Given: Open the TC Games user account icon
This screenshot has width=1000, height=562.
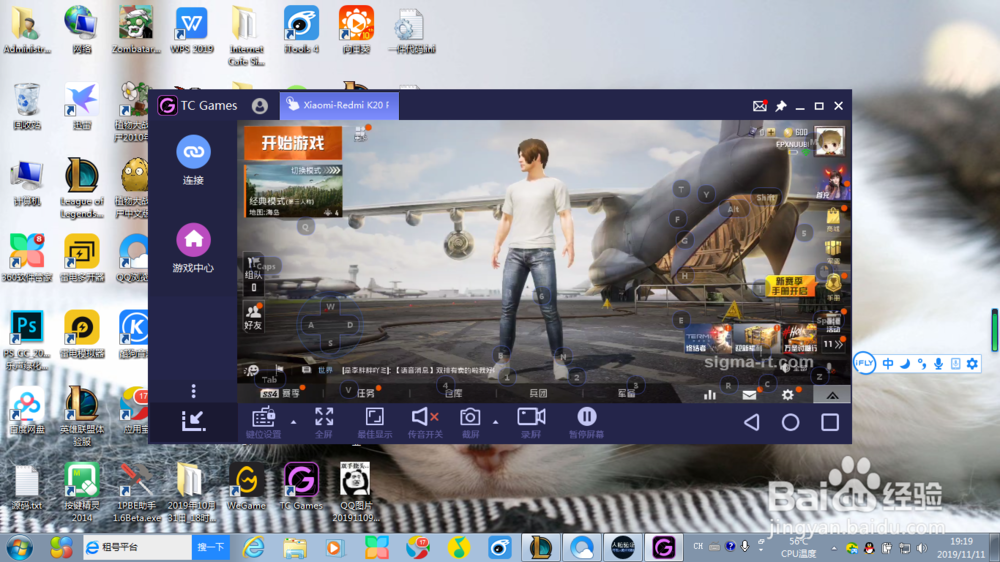Looking at the screenshot, I should [x=260, y=106].
